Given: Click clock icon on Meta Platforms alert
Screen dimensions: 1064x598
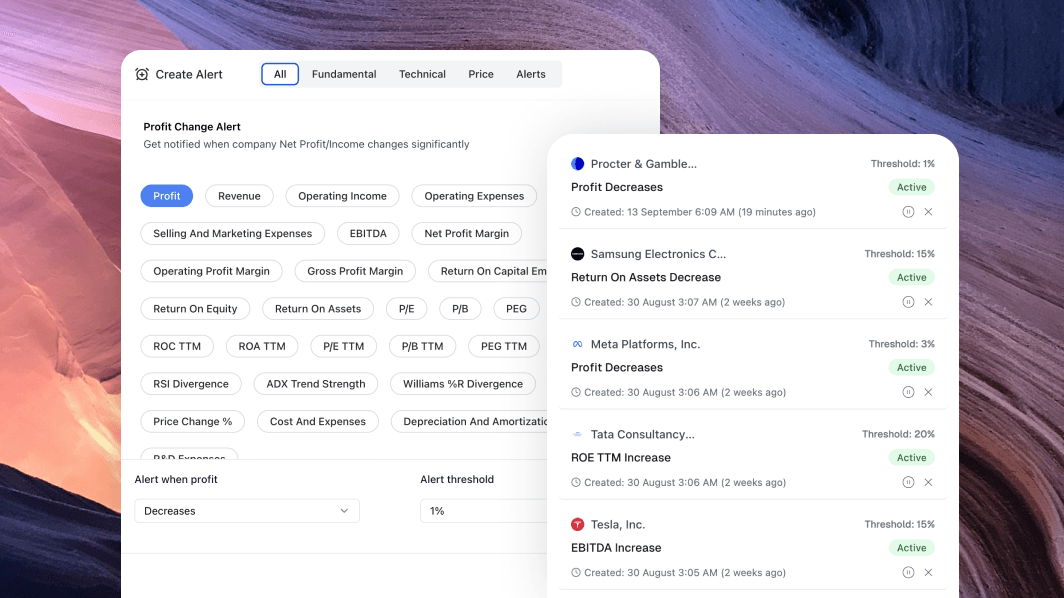Looking at the screenshot, I should tap(576, 392).
